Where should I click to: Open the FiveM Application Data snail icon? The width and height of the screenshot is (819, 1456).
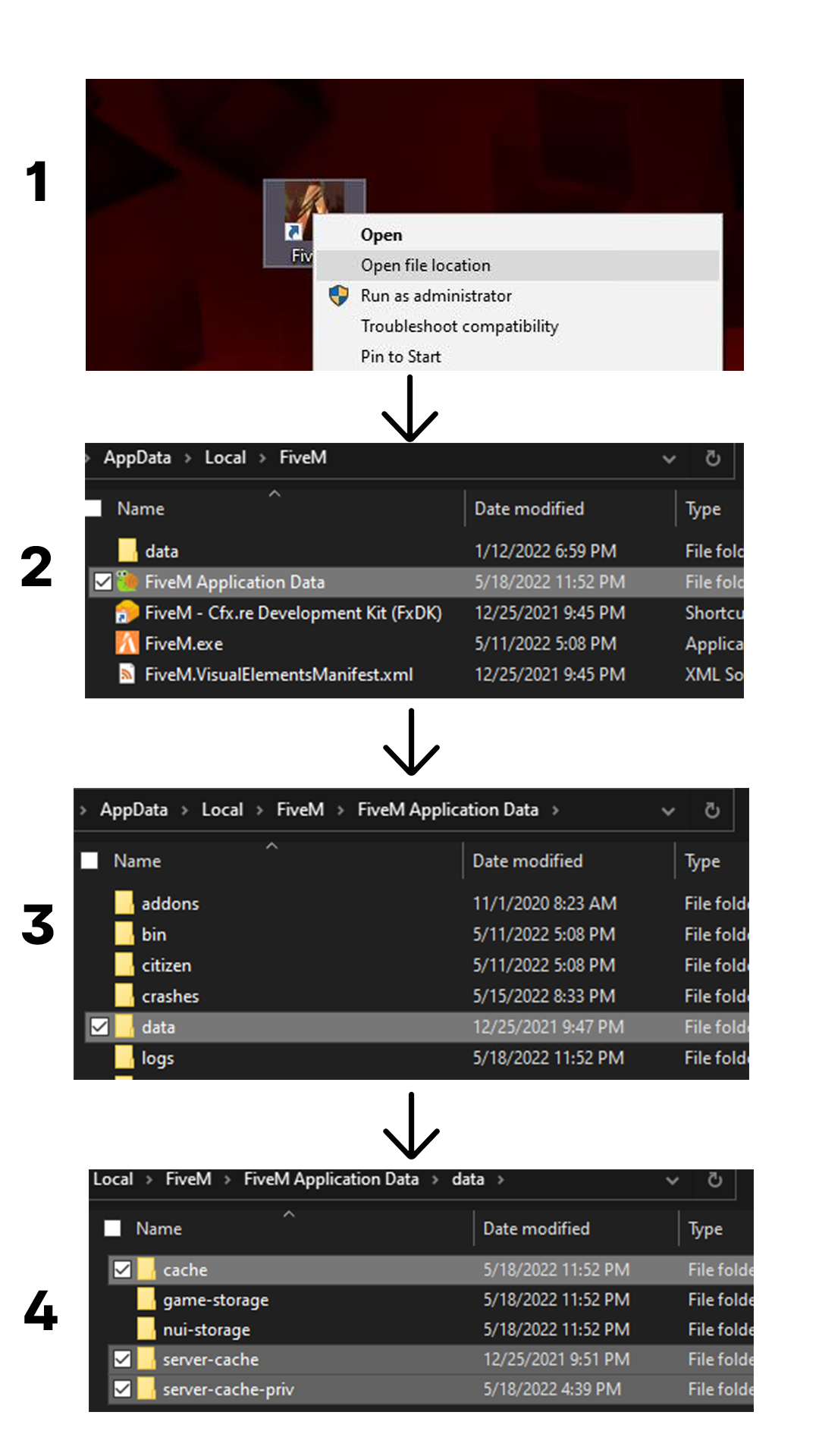click(x=127, y=582)
